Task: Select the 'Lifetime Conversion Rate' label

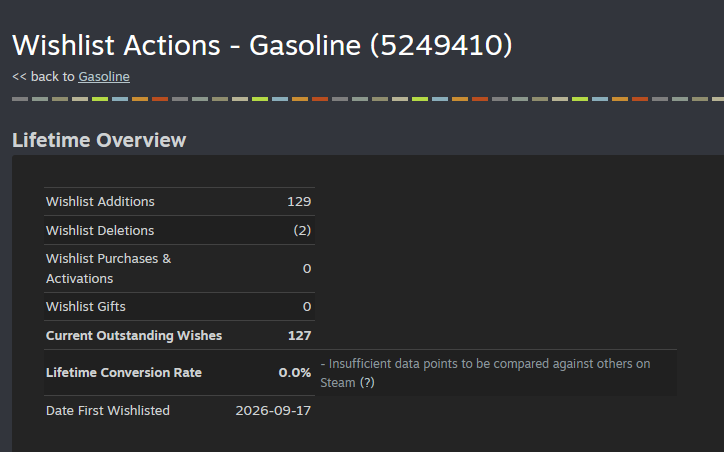Action: [124, 373]
